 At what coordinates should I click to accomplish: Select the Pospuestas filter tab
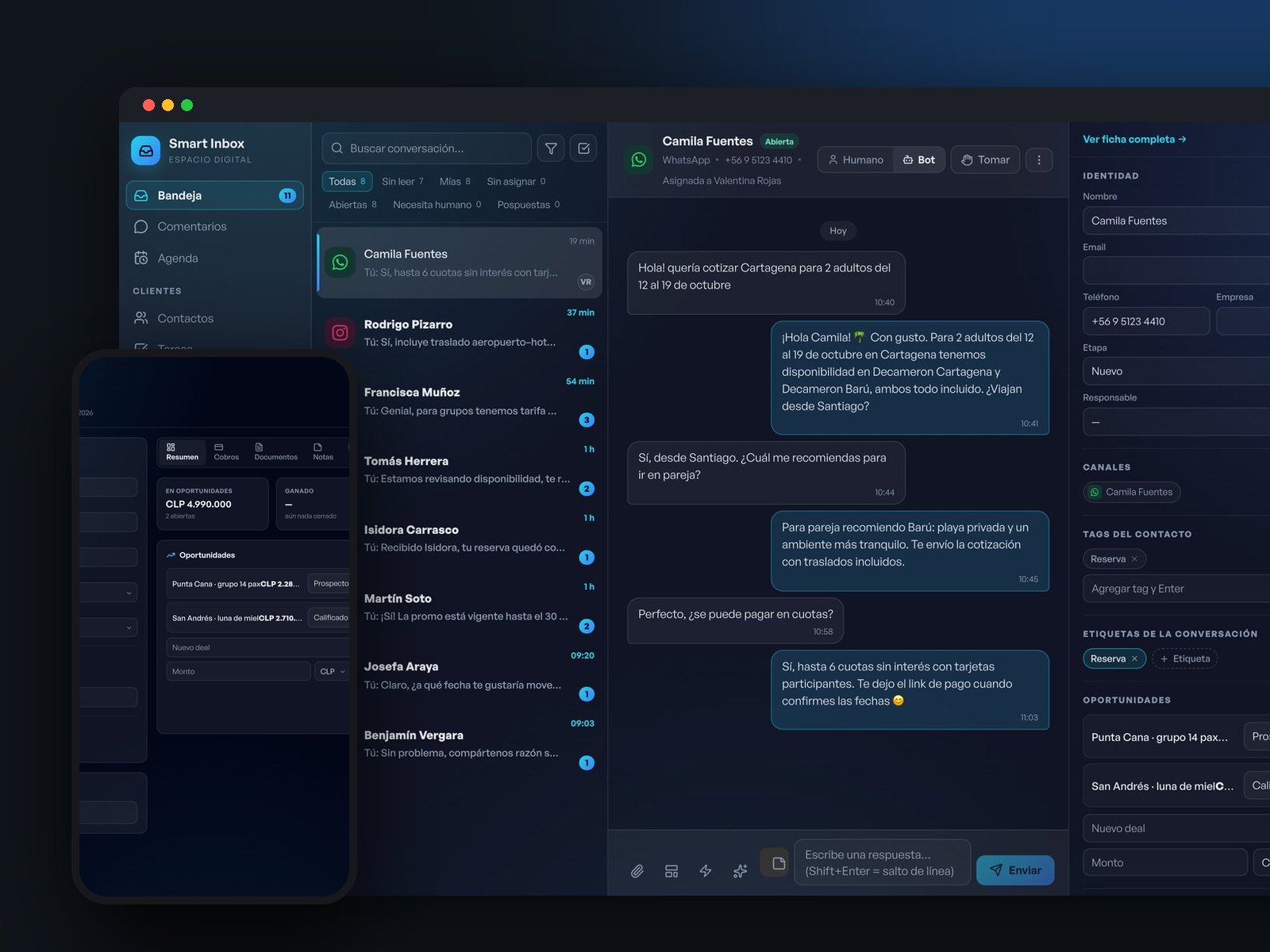[x=529, y=205]
